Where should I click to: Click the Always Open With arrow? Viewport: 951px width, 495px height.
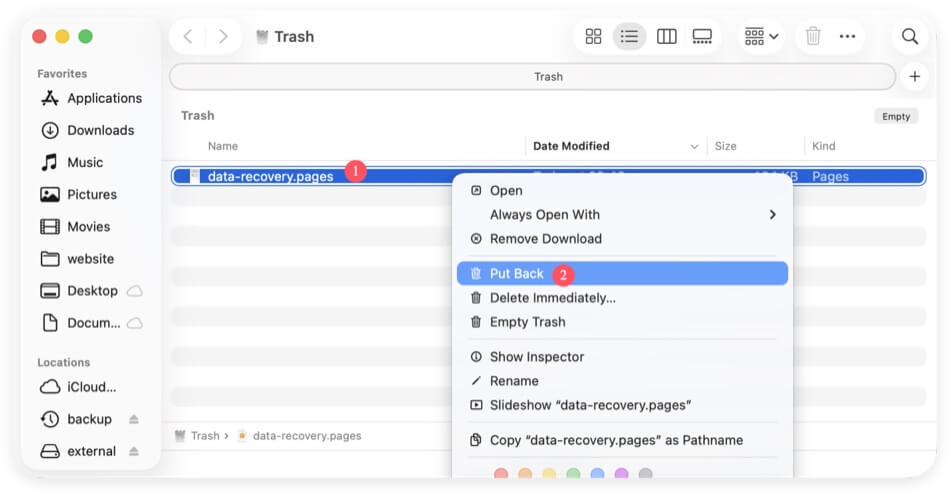click(772, 215)
